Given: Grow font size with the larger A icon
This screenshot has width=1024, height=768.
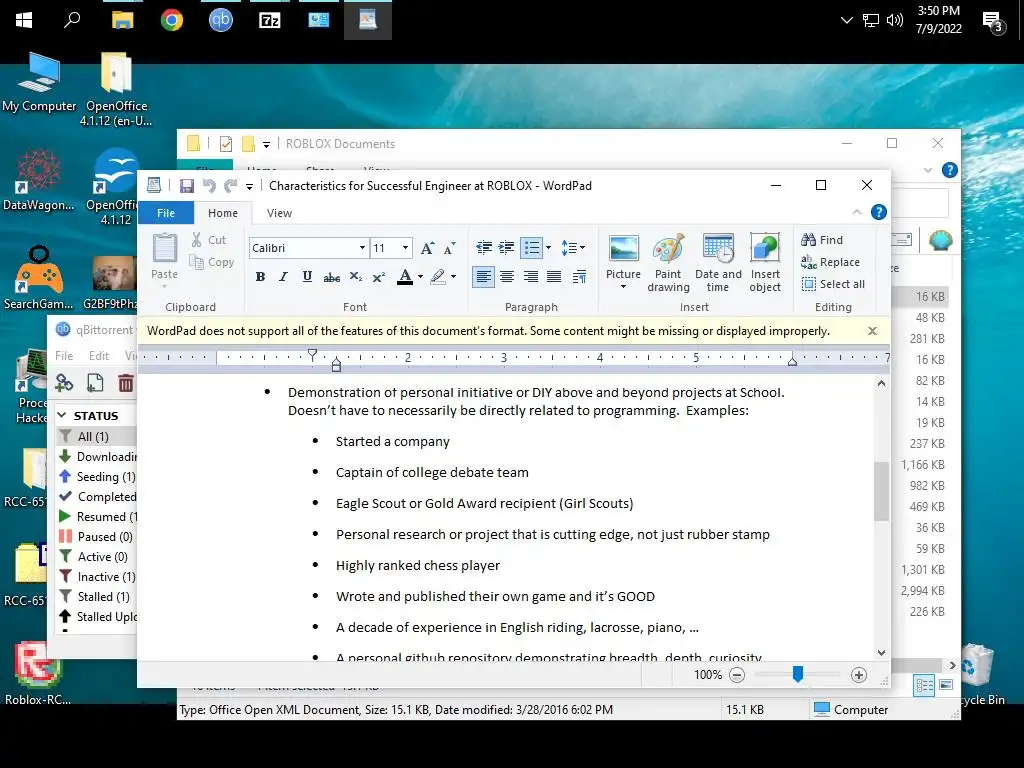Looking at the screenshot, I should click(427, 248).
